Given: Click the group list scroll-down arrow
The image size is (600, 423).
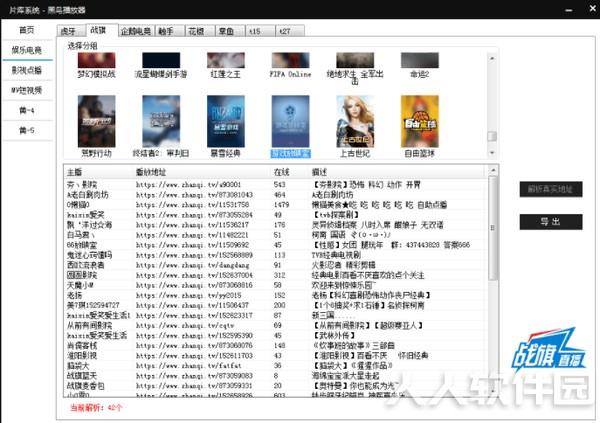Looking at the screenshot, I should pyautogui.click(x=492, y=153).
